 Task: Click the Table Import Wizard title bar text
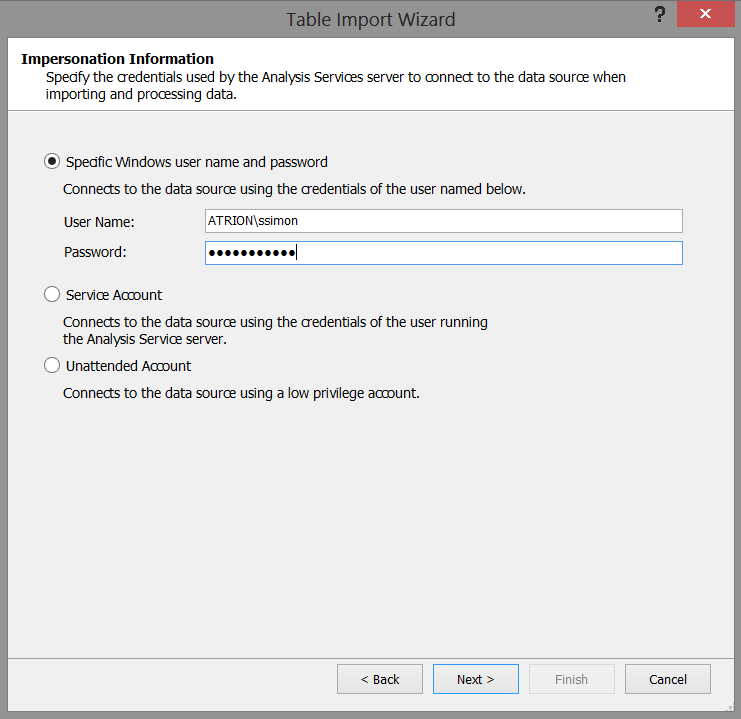tap(370, 19)
